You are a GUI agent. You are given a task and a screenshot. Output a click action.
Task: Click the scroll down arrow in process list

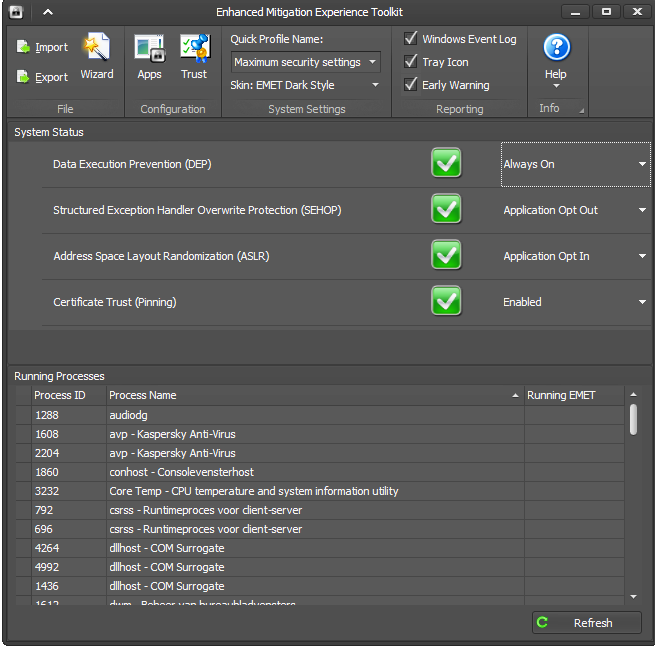pyautogui.click(x=633, y=596)
